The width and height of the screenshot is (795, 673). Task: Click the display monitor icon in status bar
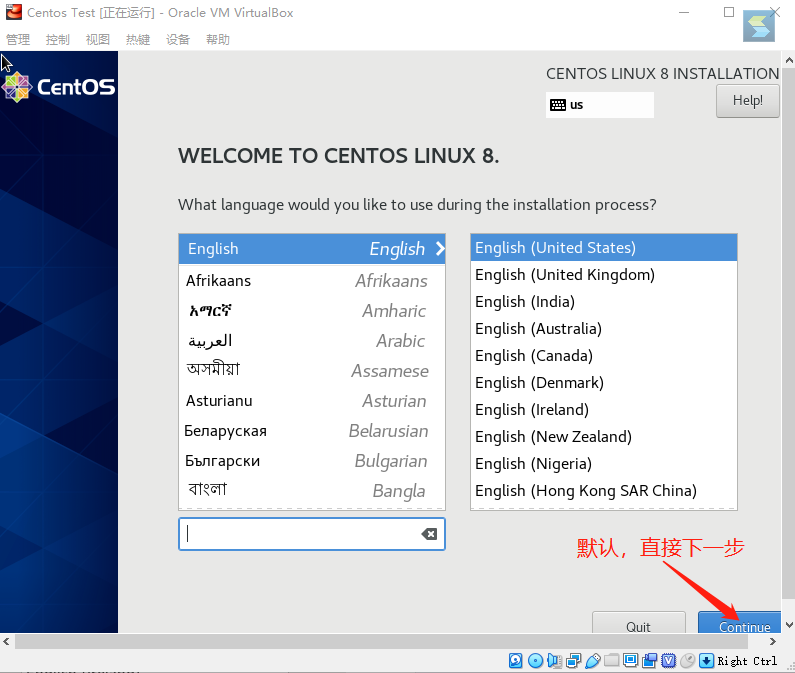coord(631,660)
